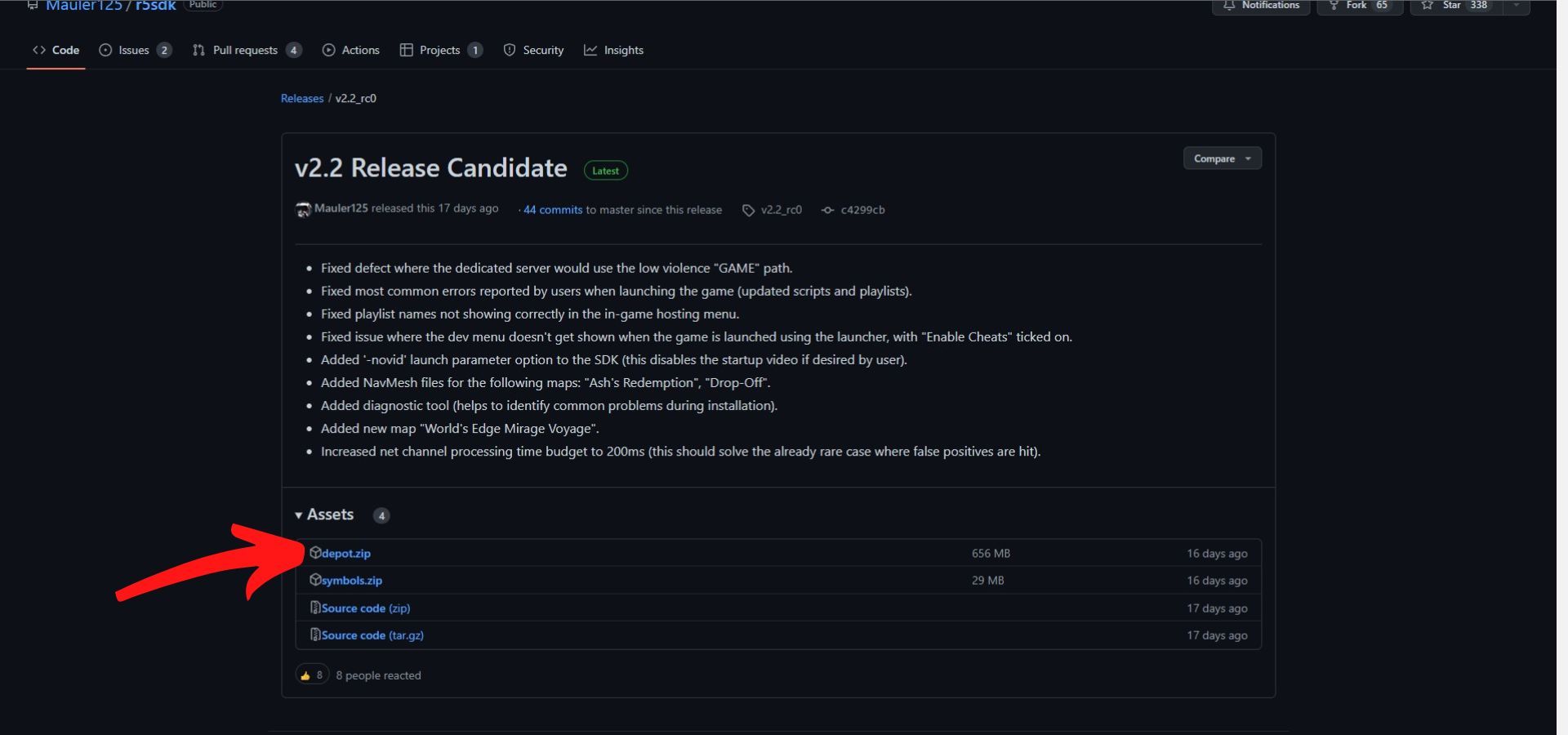
Task: Click the Security shield icon
Action: pos(509,50)
